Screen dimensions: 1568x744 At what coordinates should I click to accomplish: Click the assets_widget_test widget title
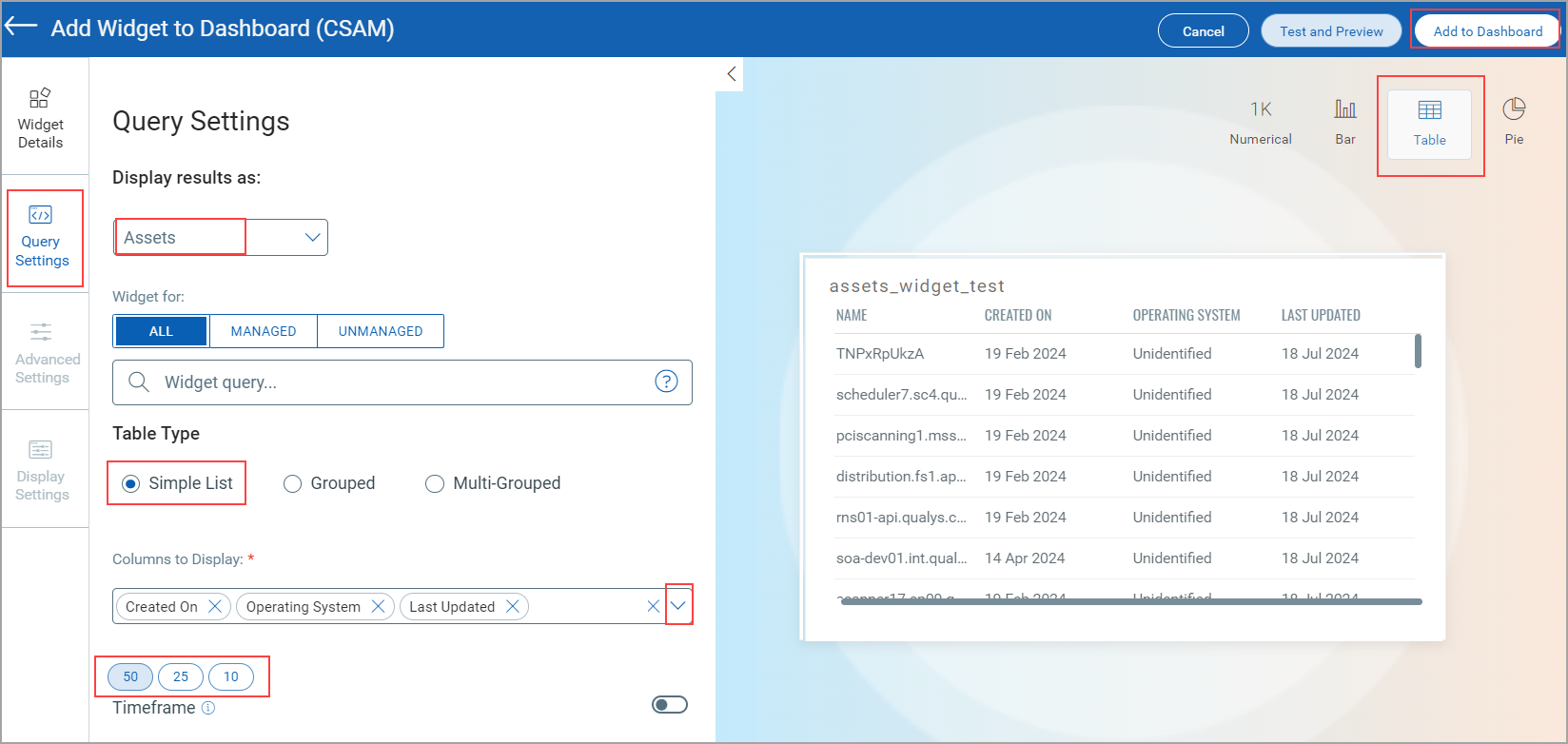(x=917, y=286)
